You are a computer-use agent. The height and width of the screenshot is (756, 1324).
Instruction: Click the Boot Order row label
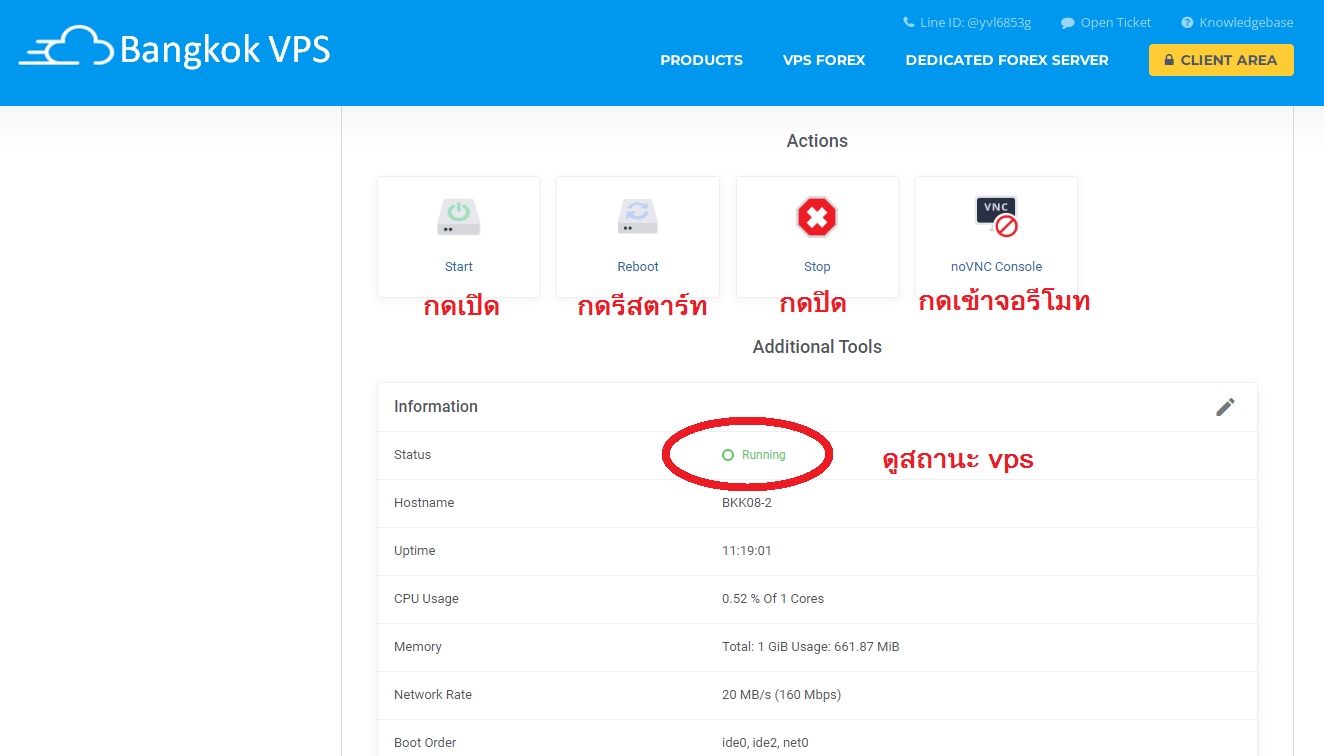point(425,743)
